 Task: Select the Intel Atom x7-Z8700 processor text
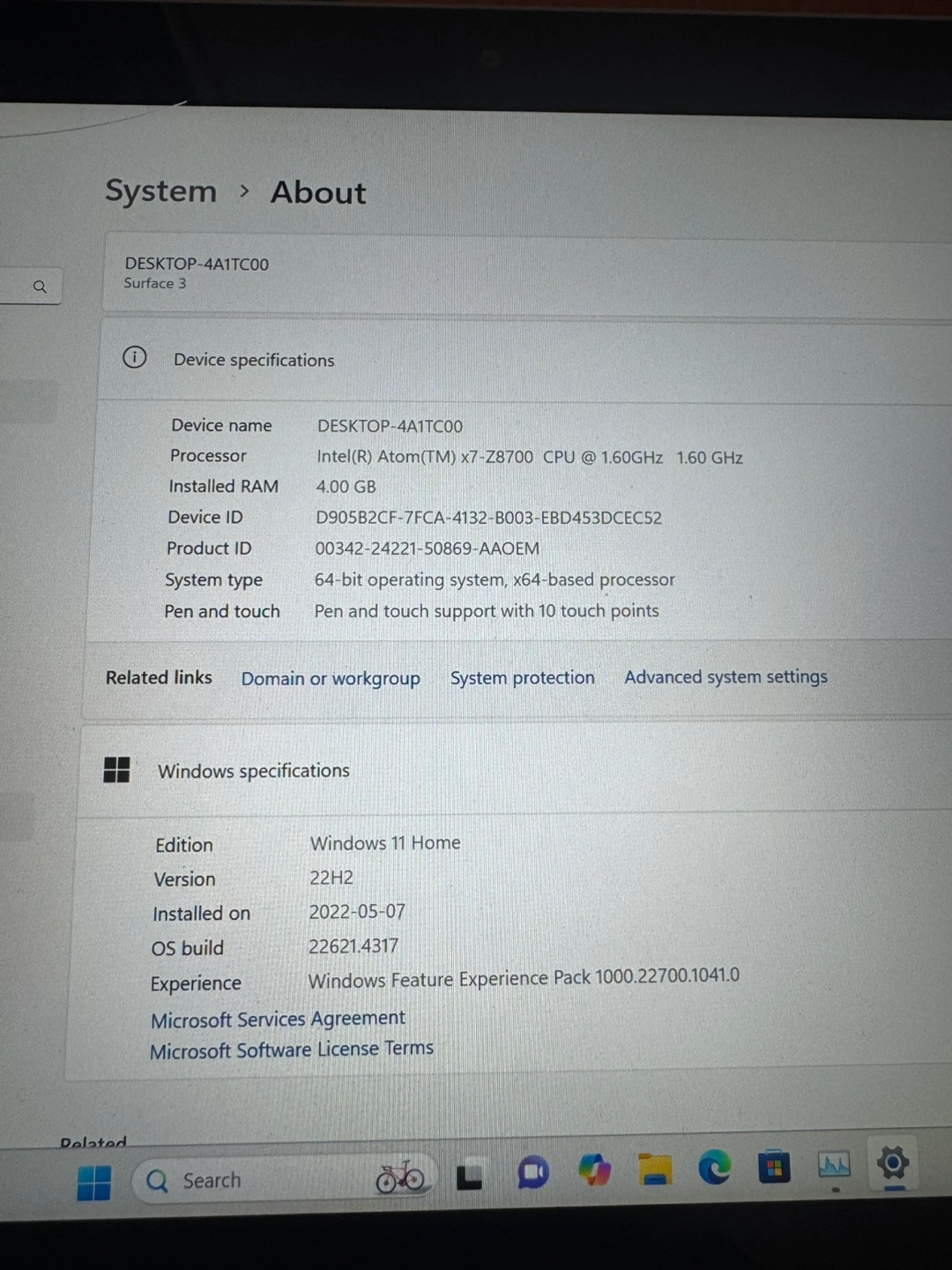tap(530, 457)
